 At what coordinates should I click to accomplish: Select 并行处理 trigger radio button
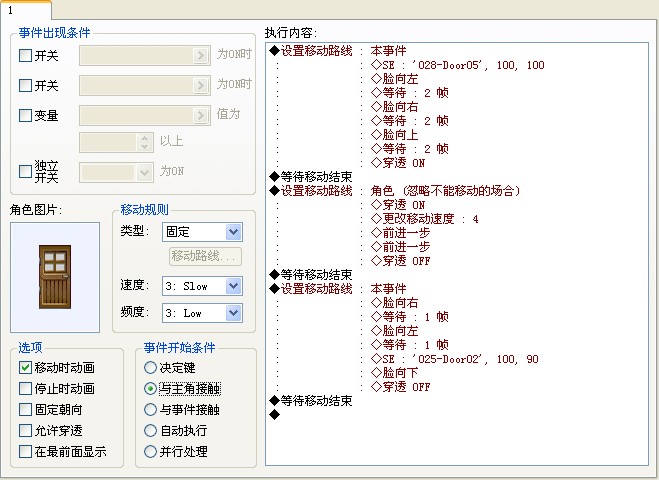point(150,451)
